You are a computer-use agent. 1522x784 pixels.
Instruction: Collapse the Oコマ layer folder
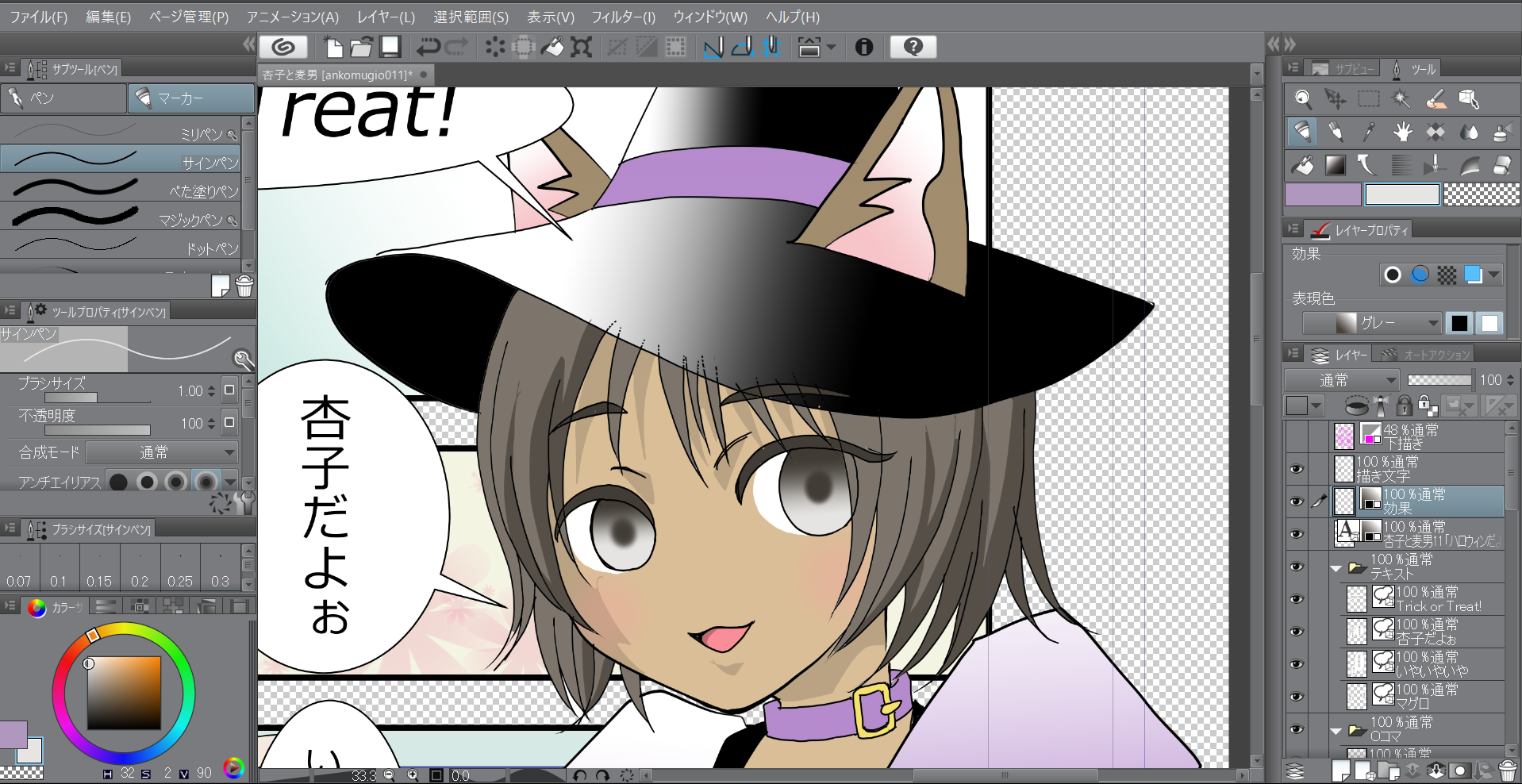point(1336,731)
